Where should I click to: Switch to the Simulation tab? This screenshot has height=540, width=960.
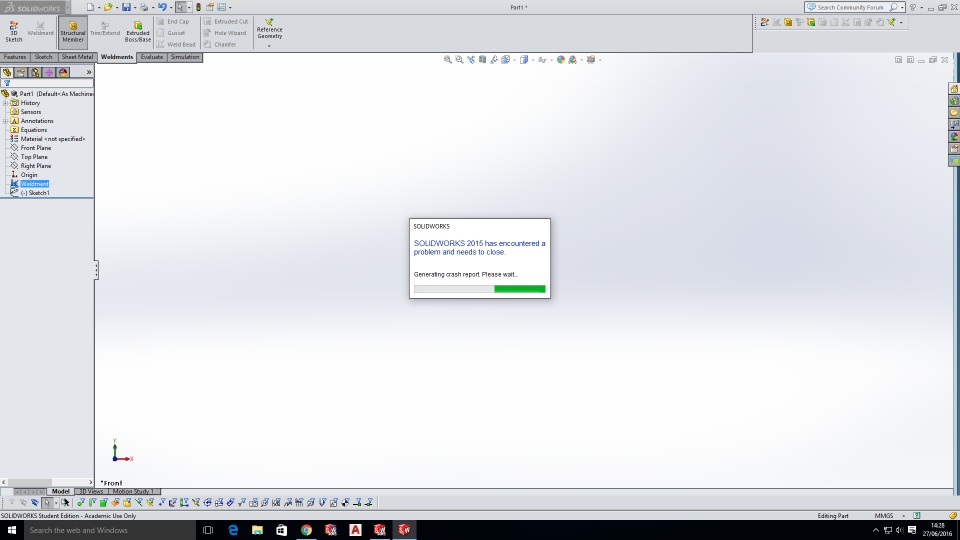click(185, 57)
